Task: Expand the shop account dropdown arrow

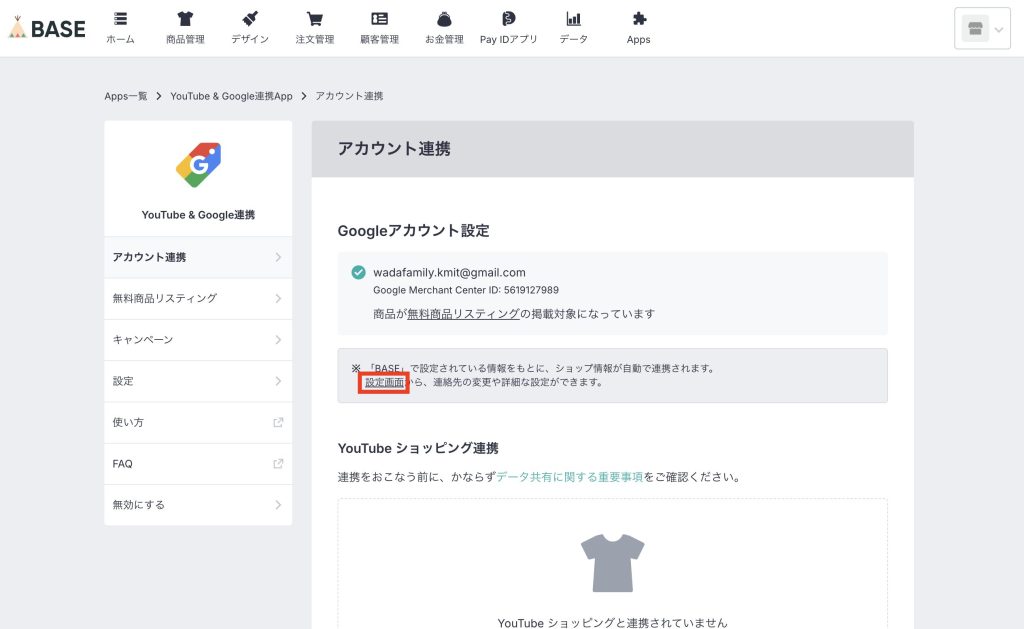Action: click(x=999, y=29)
